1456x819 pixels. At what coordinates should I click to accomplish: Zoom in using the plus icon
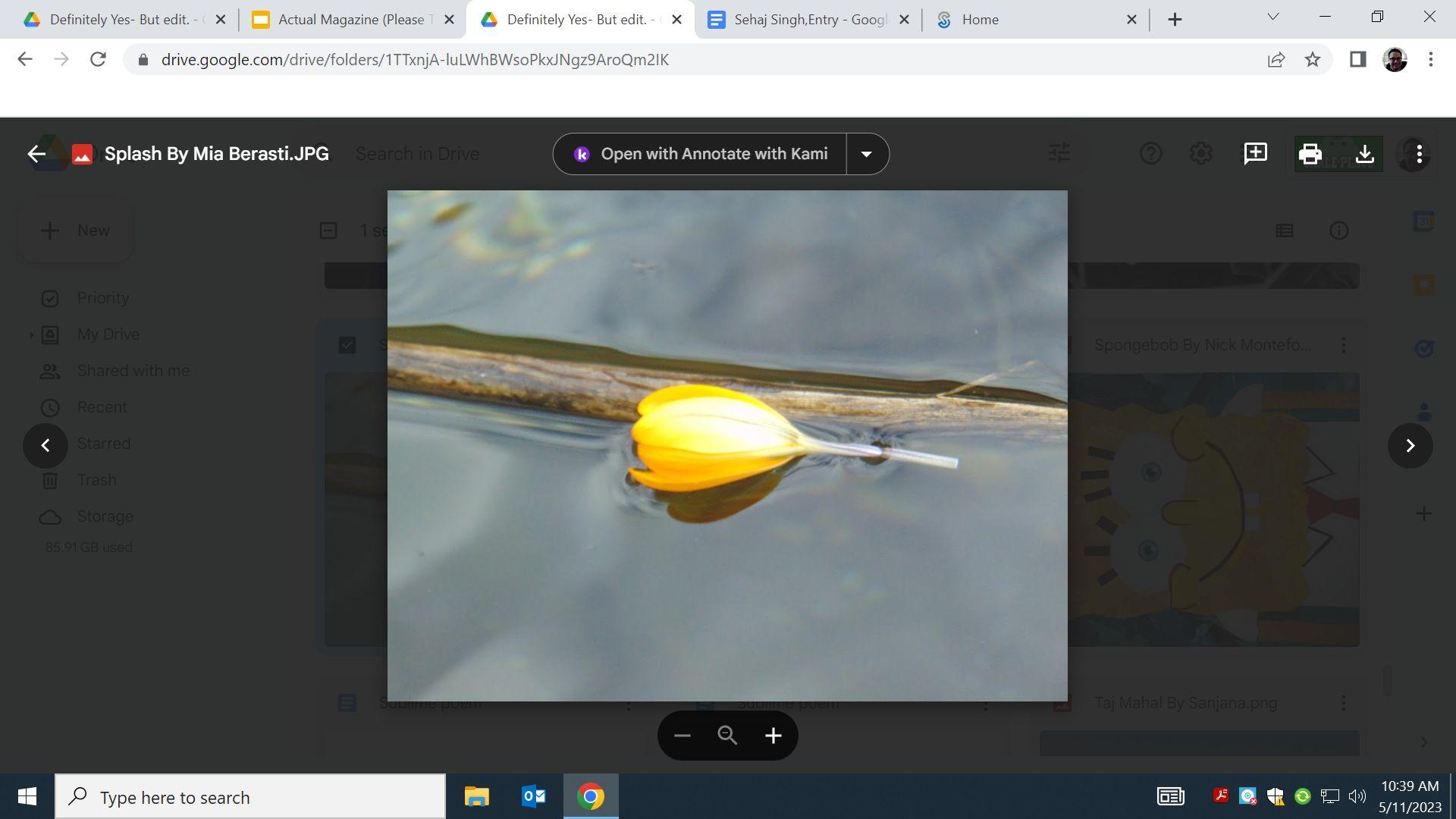(x=773, y=736)
